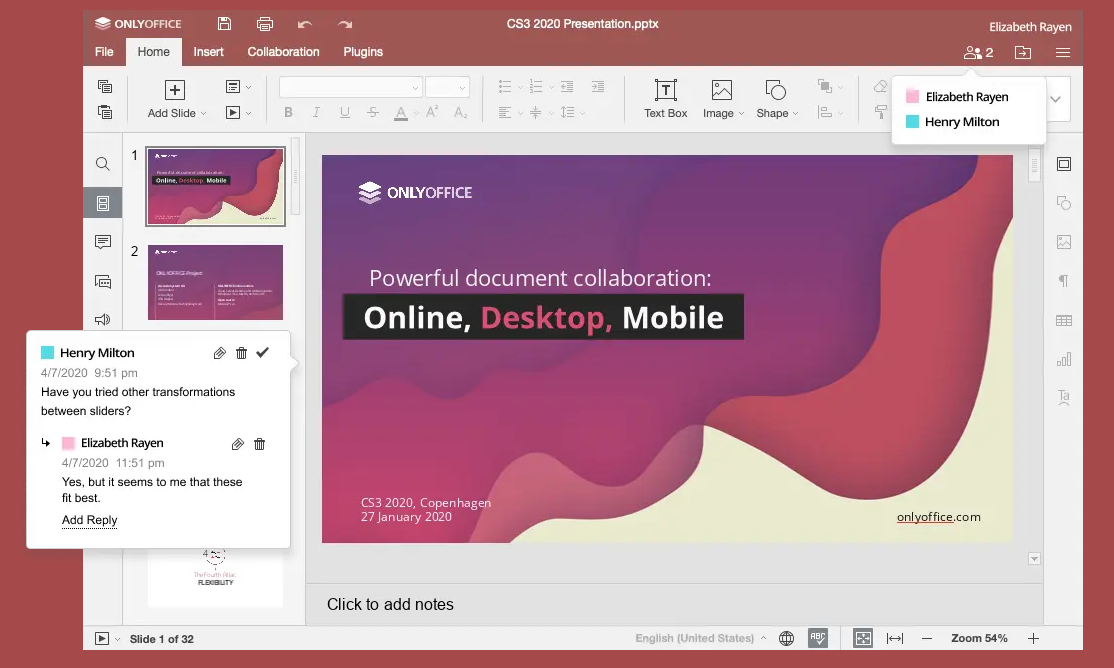The image size is (1114, 668).
Task: Switch to the Home tab
Action: click(153, 52)
